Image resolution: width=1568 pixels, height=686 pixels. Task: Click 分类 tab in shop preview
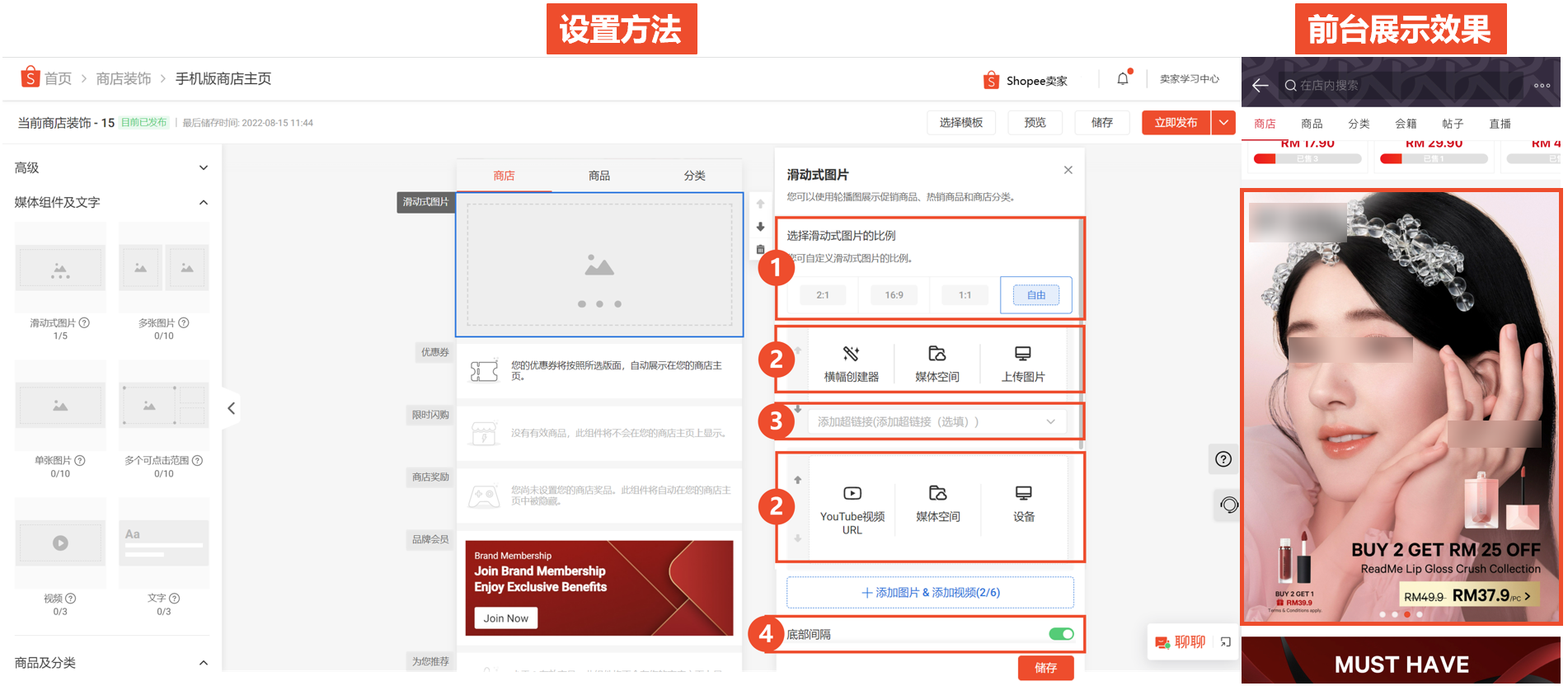tap(1359, 124)
